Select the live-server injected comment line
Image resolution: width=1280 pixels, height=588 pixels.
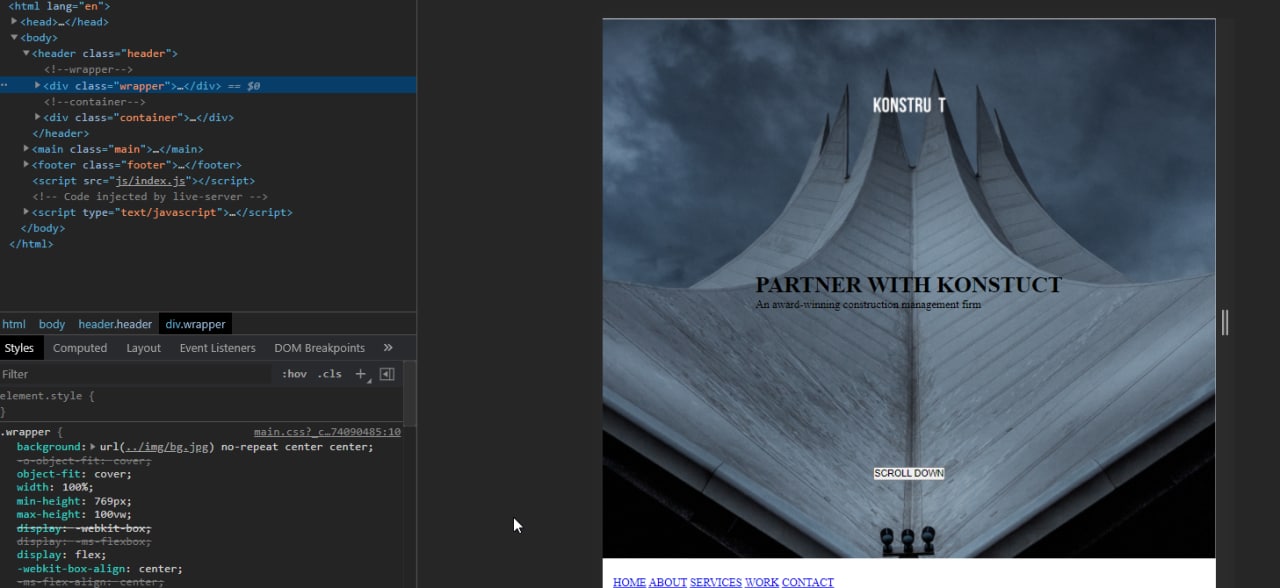150,197
